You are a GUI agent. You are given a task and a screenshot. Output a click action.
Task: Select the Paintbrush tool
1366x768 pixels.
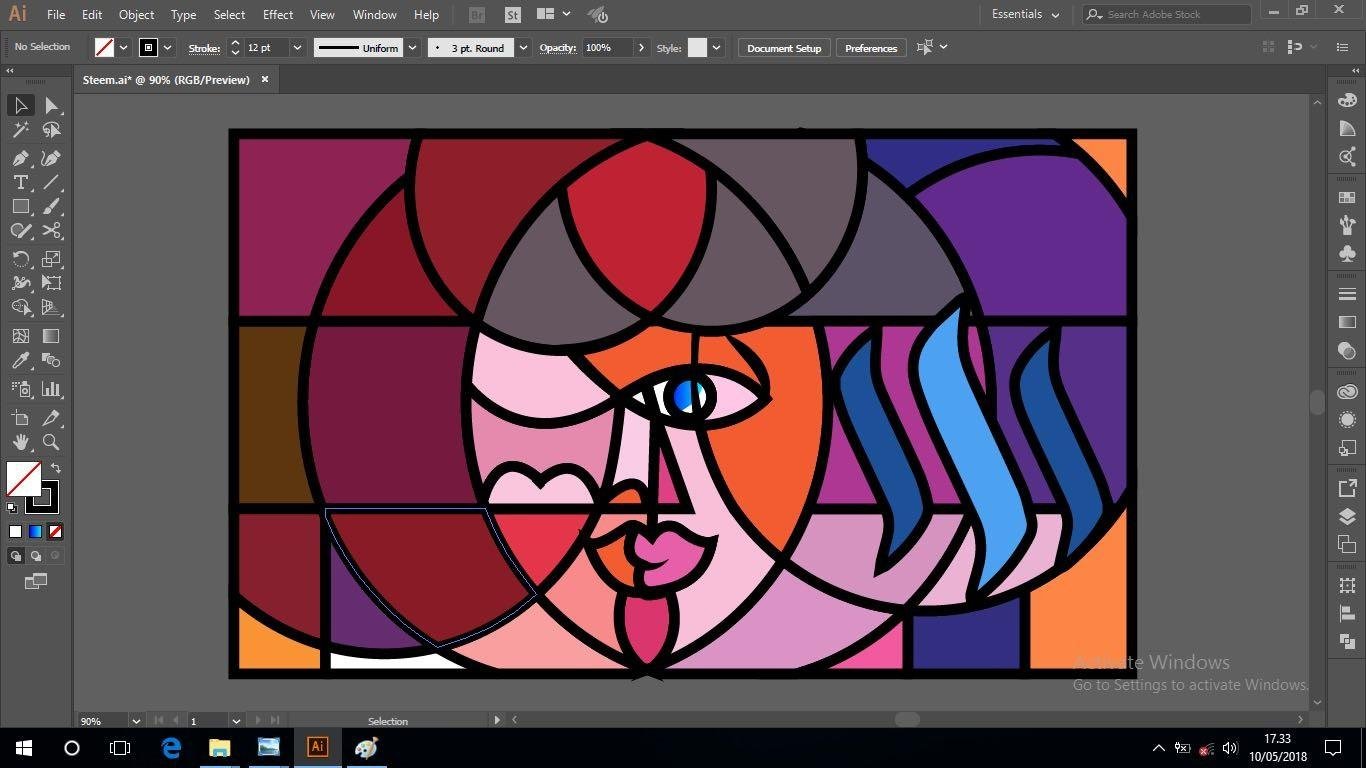tap(51, 206)
